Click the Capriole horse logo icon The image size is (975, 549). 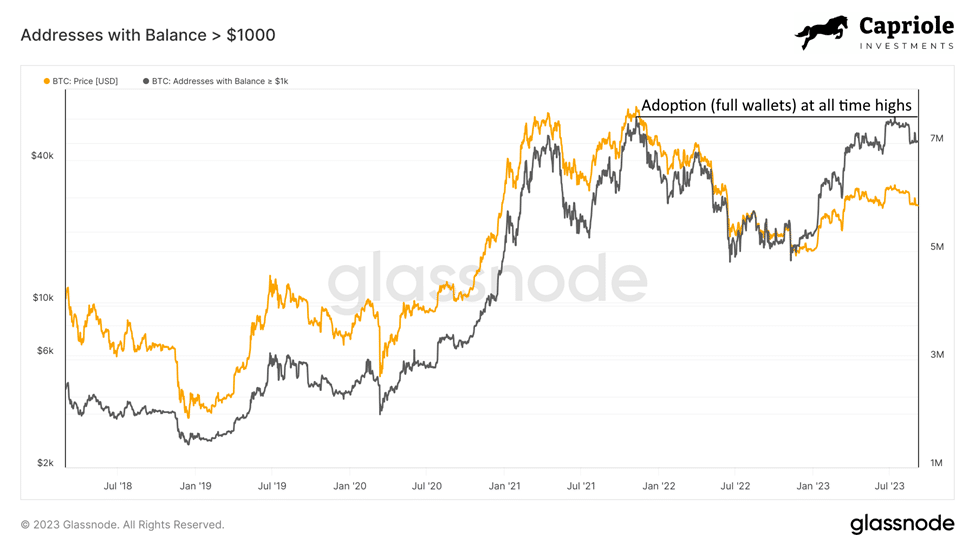click(822, 32)
